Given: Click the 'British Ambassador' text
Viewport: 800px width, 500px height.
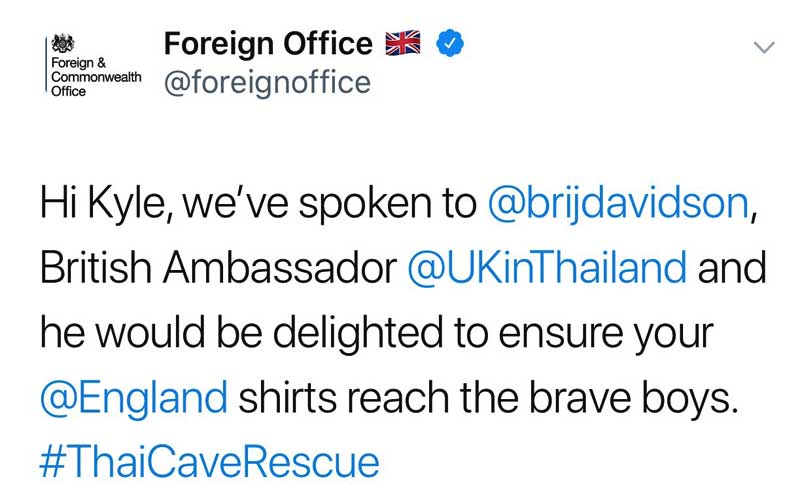Looking at the screenshot, I should [x=218, y=267].
